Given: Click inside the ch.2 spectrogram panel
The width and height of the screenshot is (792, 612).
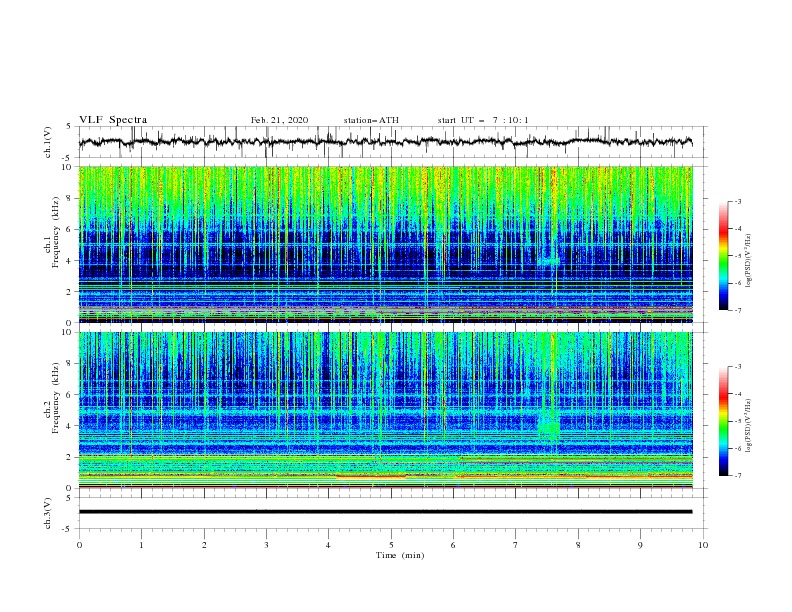Looking at the screenshot, I should click(386, 410).
